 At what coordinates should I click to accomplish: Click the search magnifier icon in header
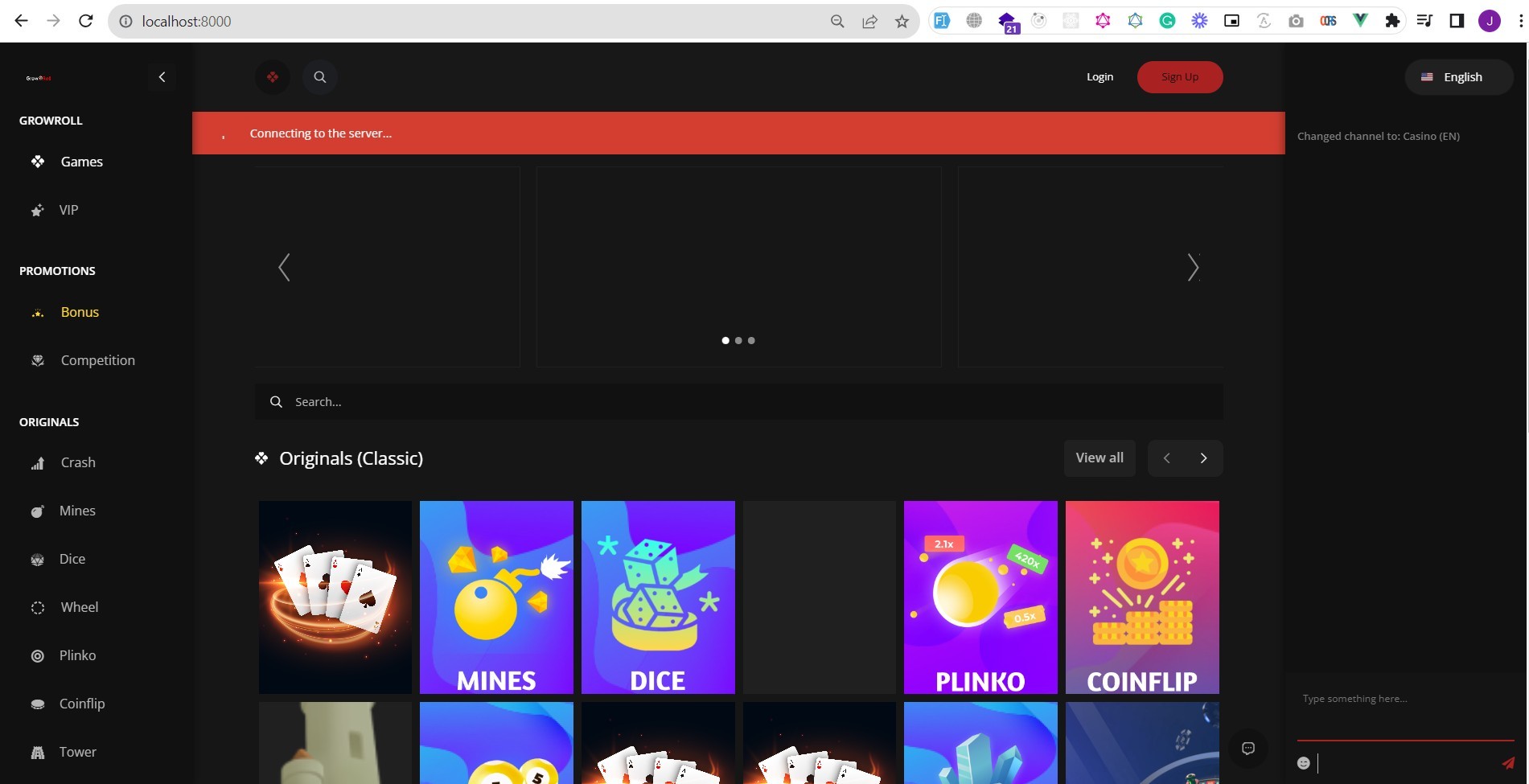[320, 77]
